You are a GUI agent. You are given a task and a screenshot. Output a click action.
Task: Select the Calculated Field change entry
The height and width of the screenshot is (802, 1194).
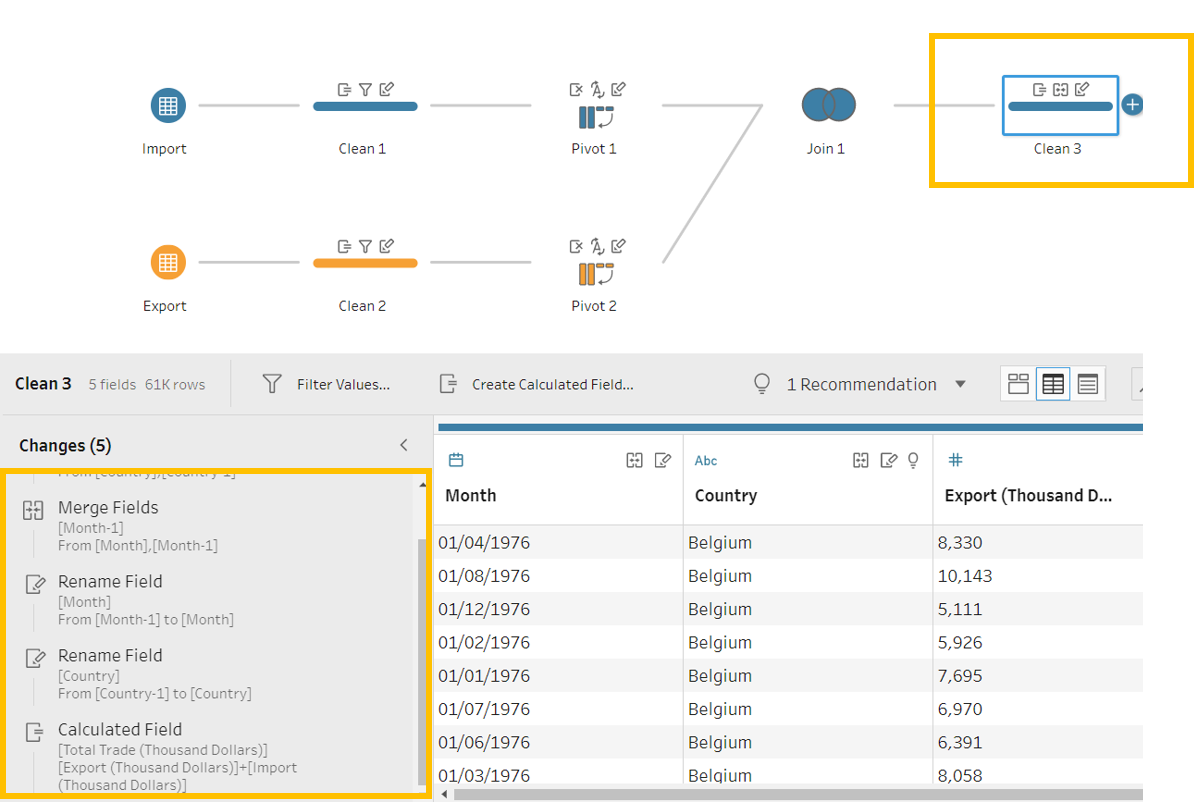[120, 730]
